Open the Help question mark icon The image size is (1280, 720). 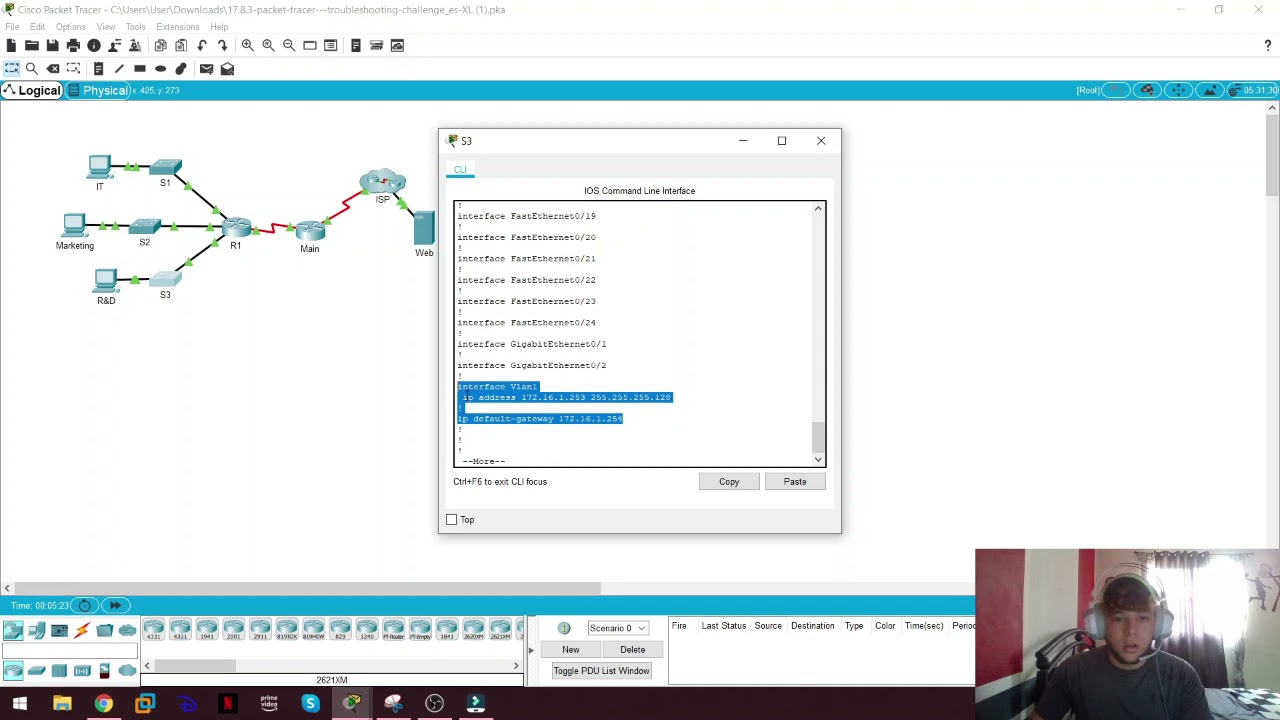1268,45
